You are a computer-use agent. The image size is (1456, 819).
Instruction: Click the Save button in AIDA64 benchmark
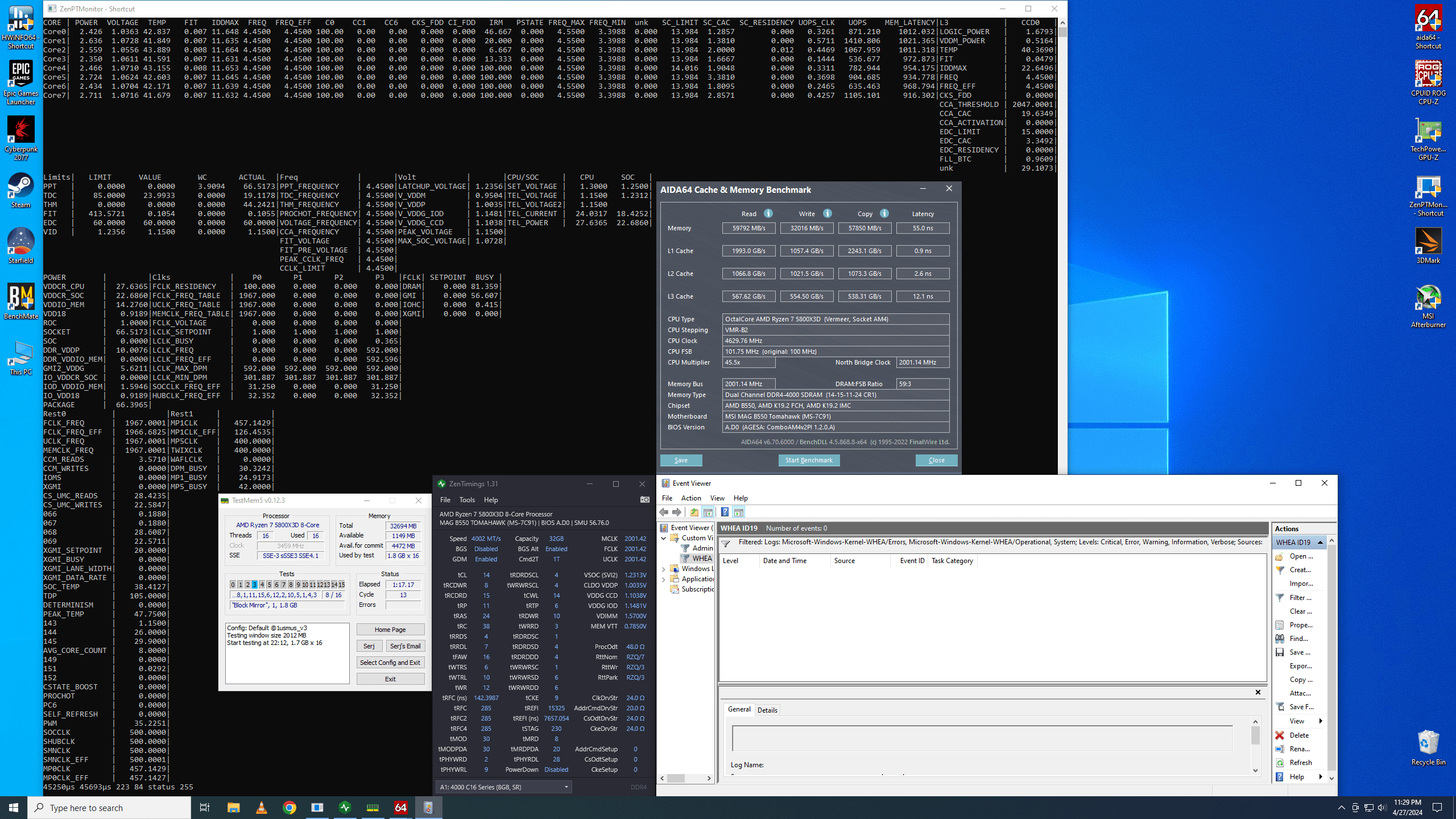click(x=681, y=460)
